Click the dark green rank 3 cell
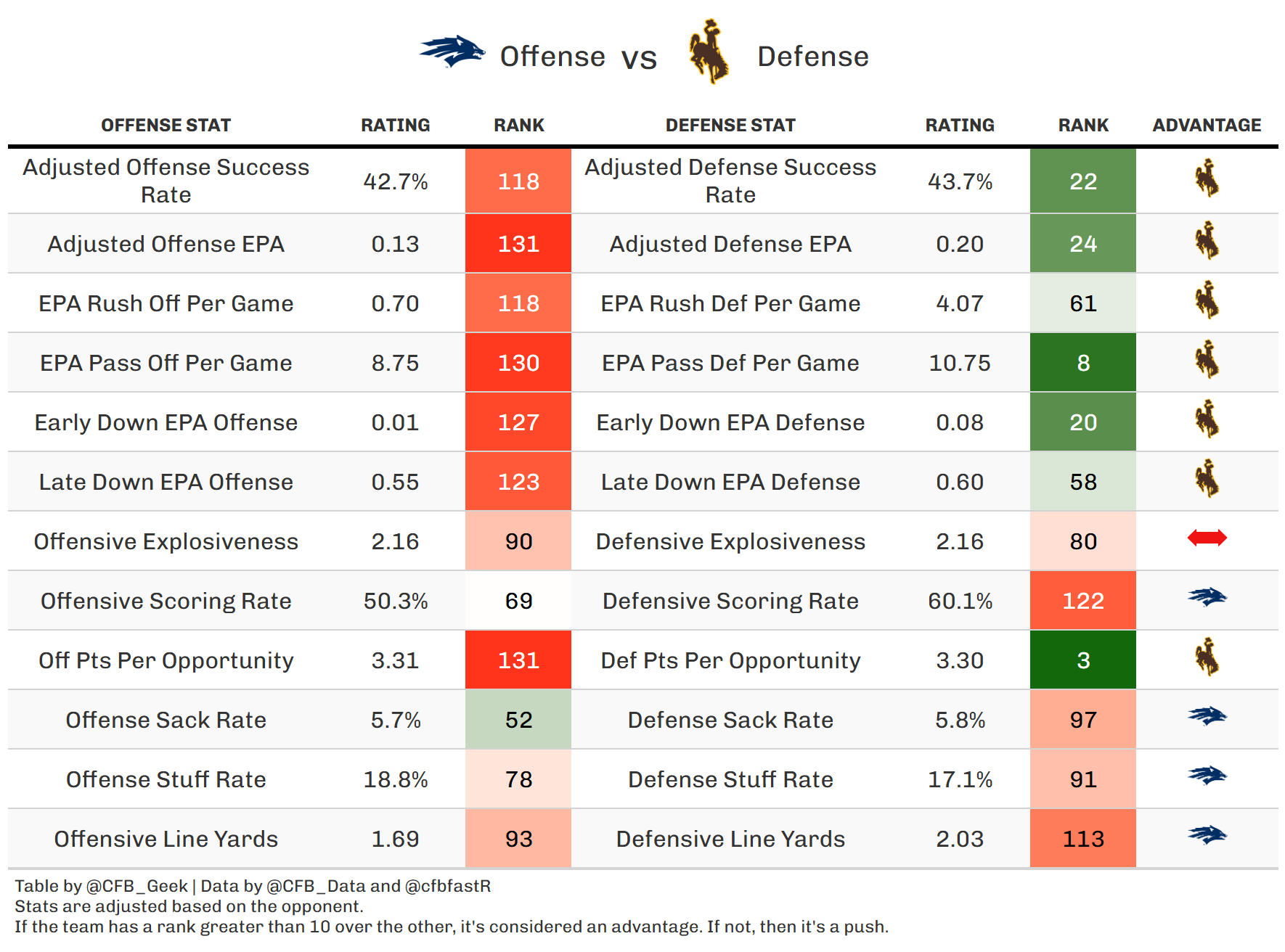 tap(1082, 660)
